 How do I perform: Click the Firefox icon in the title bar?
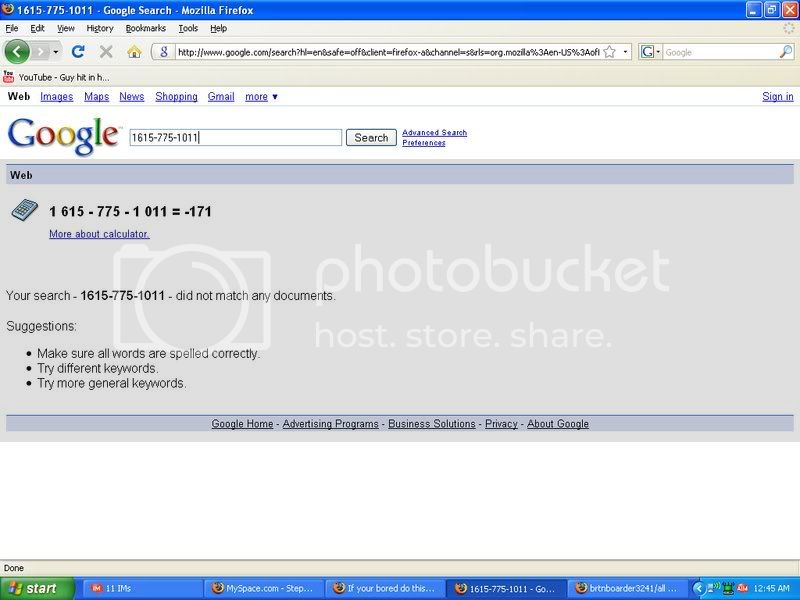(x=8, y=9)
